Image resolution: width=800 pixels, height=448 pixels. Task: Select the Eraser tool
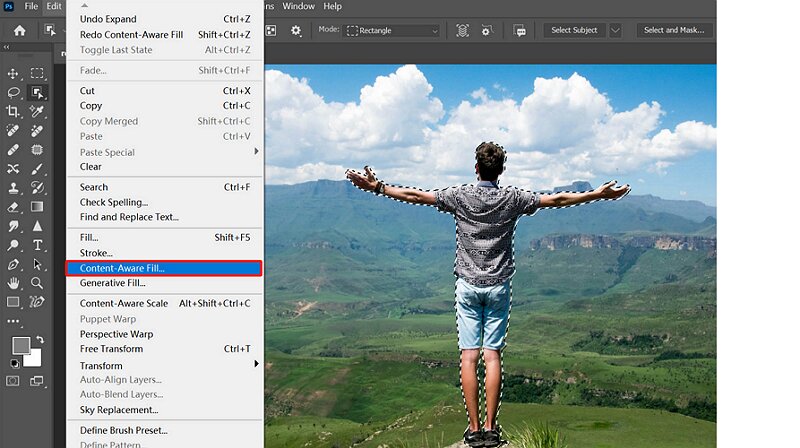click(14, 207)
